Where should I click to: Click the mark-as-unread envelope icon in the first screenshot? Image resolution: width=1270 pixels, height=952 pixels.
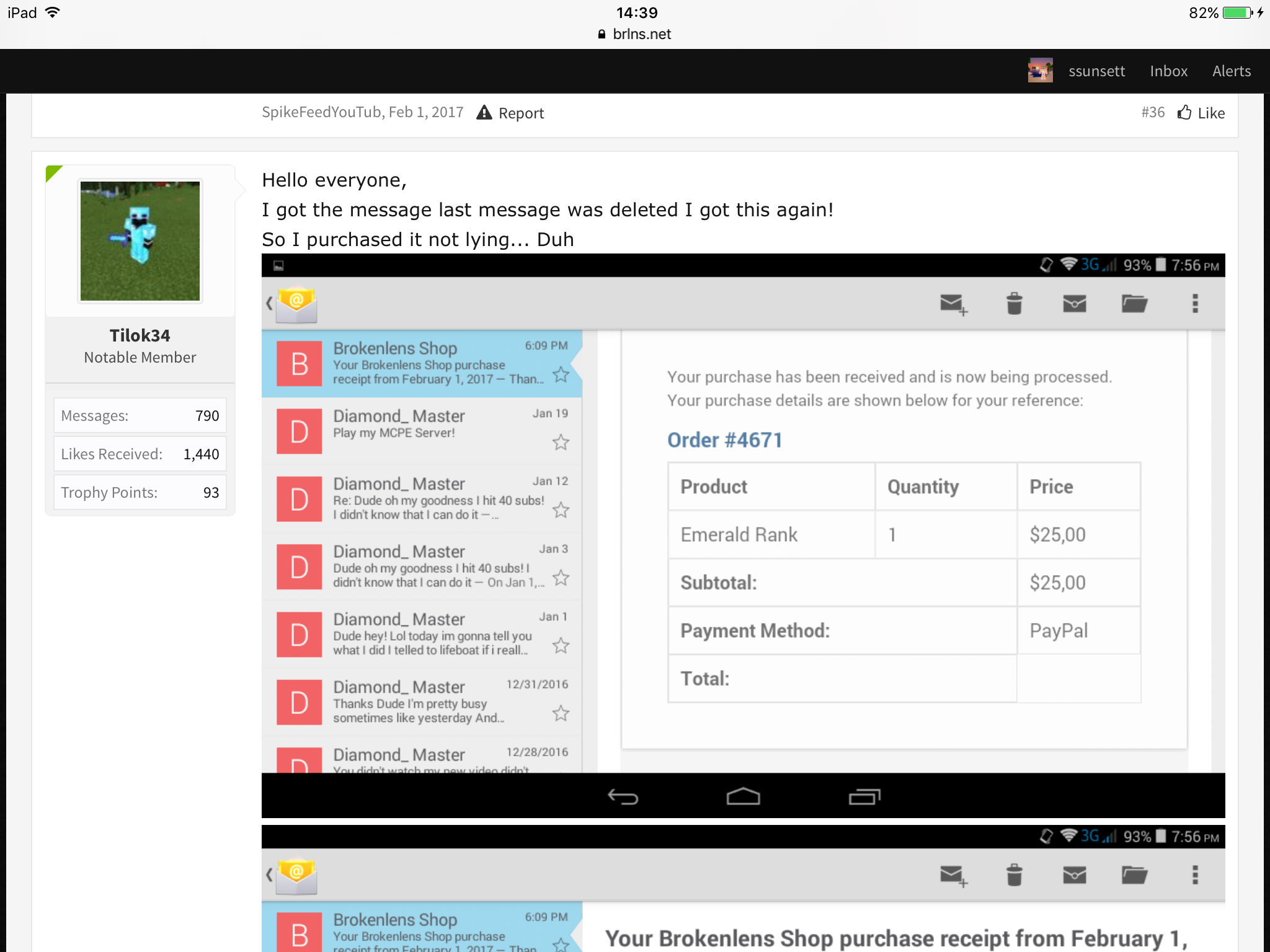1074,304
